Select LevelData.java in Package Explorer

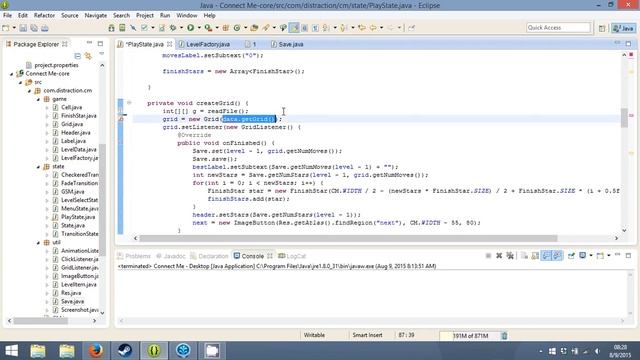[x=79, y=150]
